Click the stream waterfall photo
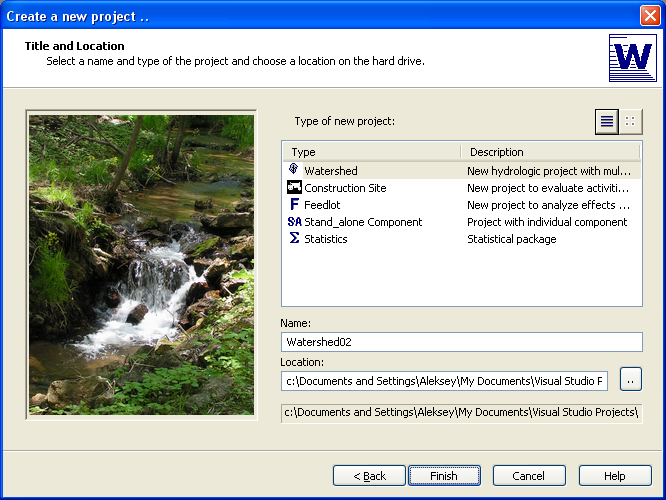Screen dimensions: 666x500 pos(141,265)
